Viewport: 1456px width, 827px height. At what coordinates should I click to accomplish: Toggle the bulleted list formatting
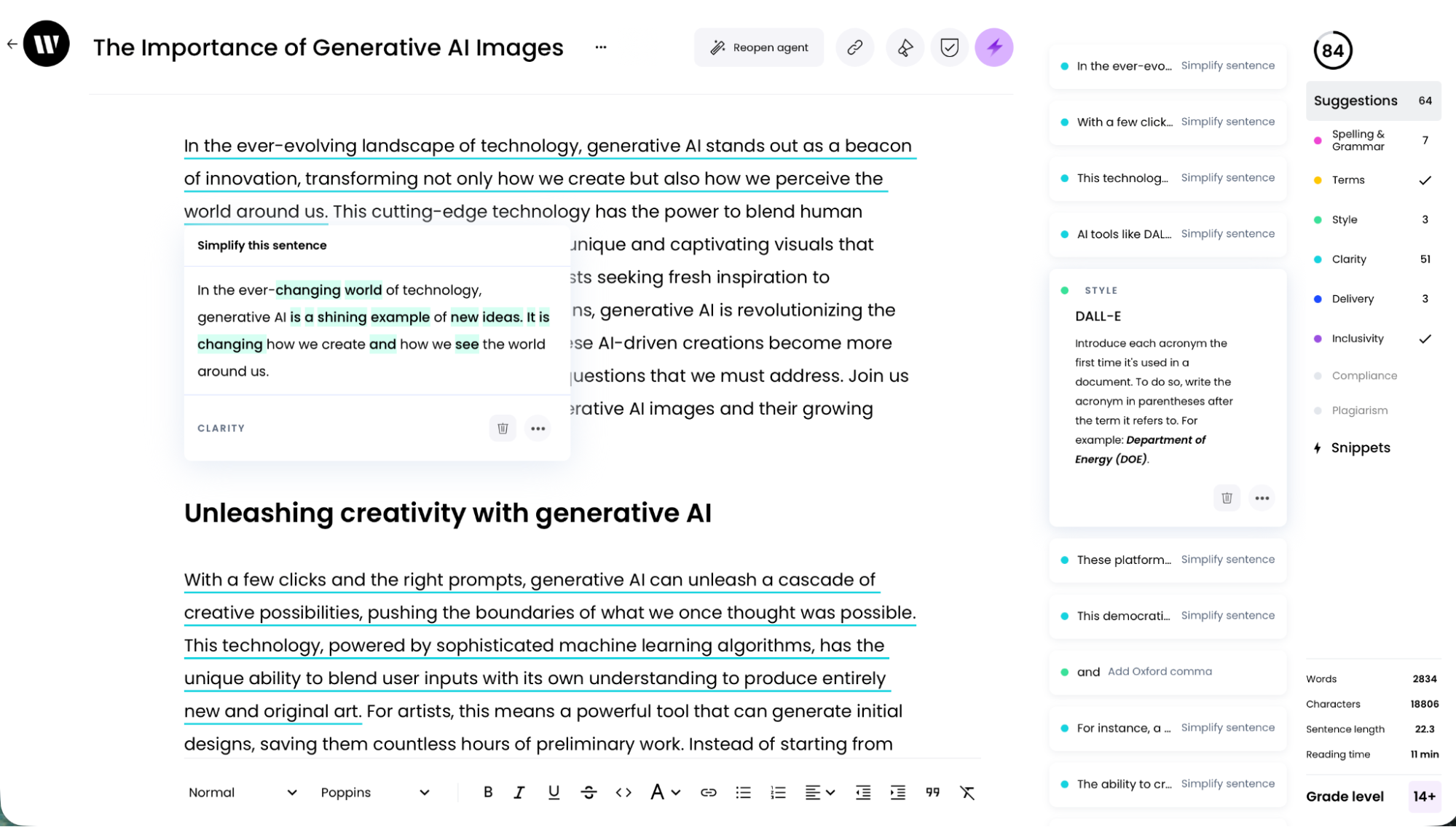pyautogui.click(x=743, y=792)
